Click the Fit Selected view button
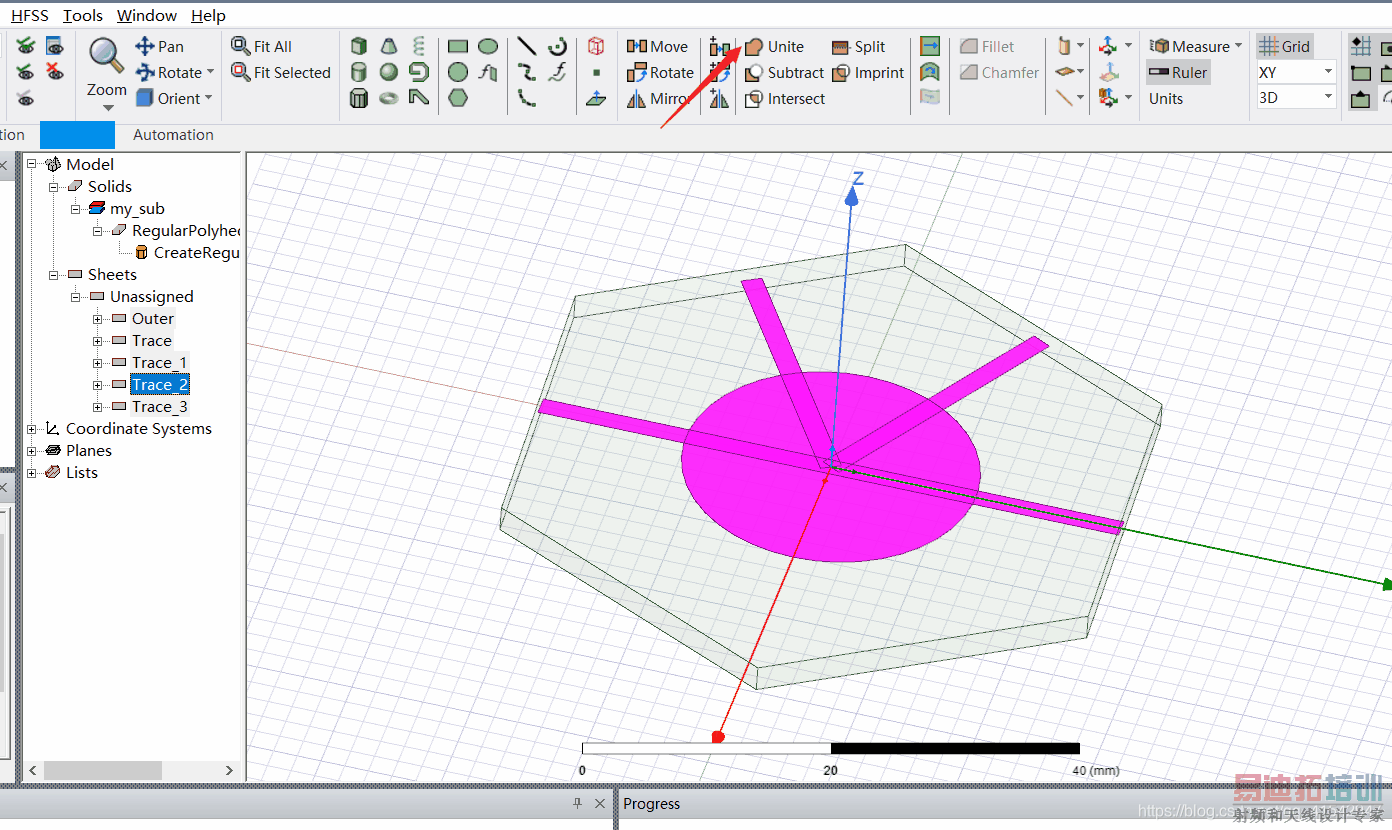This screenshot has height=830, width=1392. (x=281, y=73)
